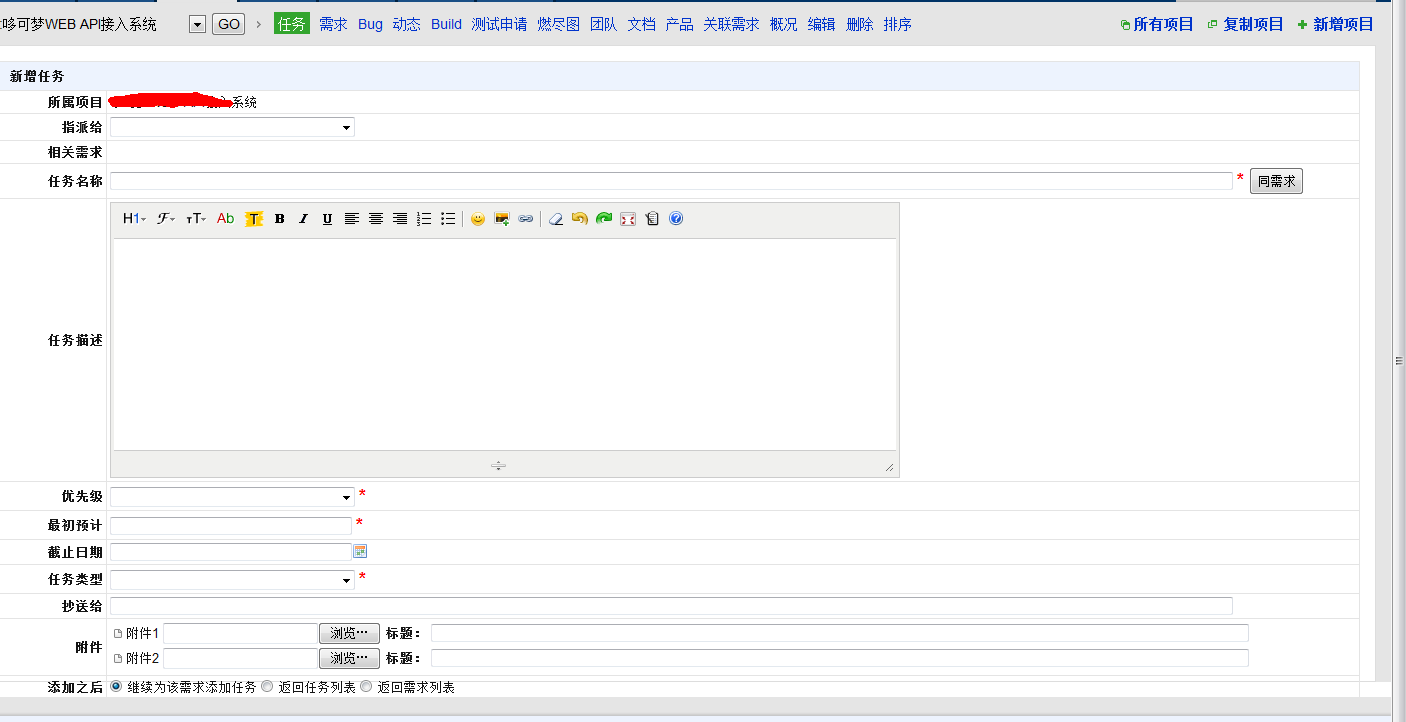The width and height of the screenshot is (1406, 722).
Task: Go to the 产品 tab
Action: point(680,24)
